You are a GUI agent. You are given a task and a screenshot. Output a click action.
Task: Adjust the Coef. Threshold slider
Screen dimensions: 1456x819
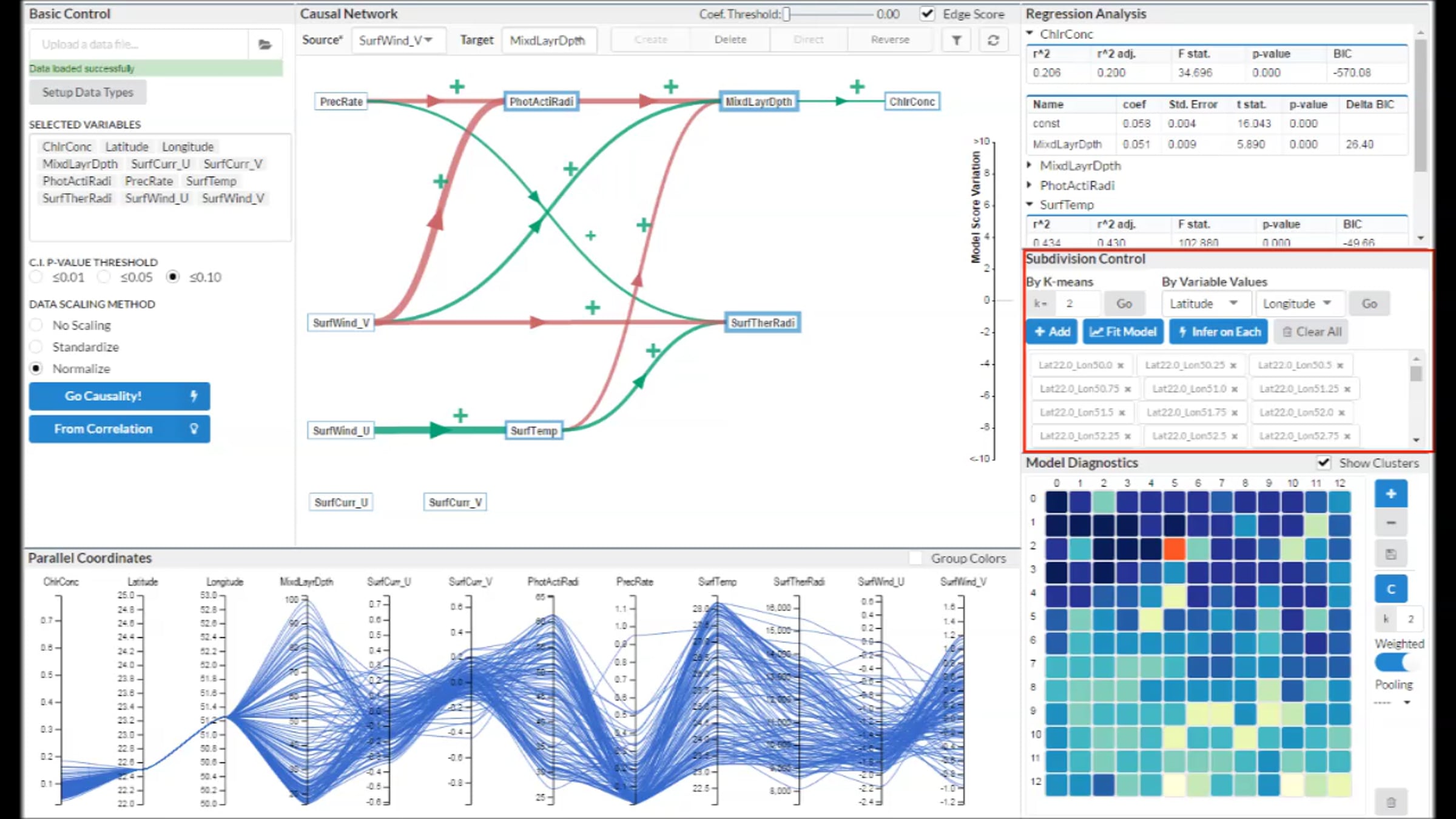(x=786, y=14)
